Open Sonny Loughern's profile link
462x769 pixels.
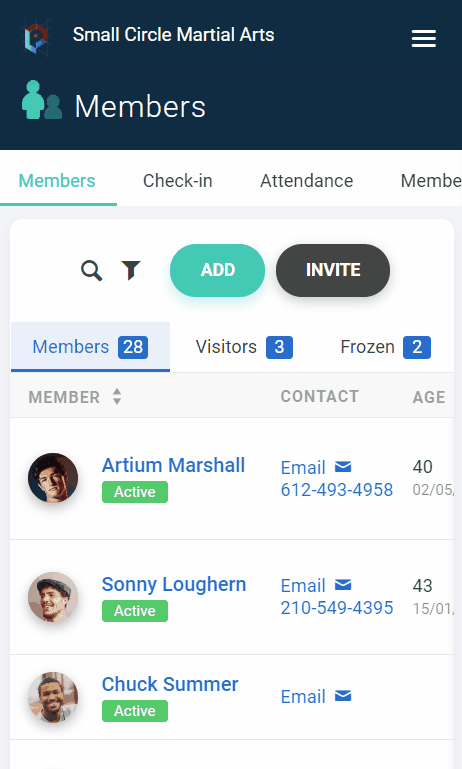tap(174, 584)
